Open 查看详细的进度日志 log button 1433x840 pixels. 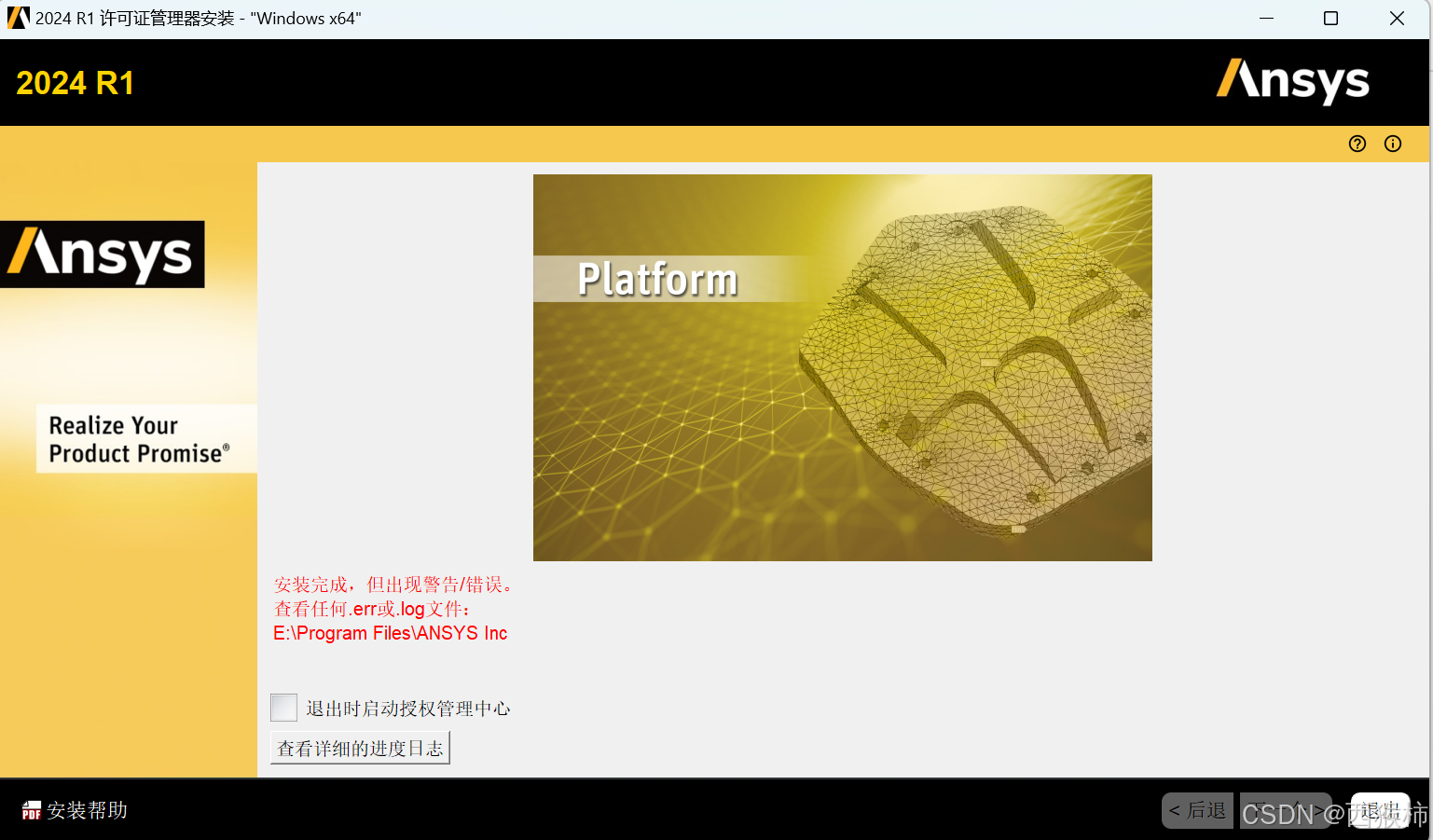click(x=360, y=748)
